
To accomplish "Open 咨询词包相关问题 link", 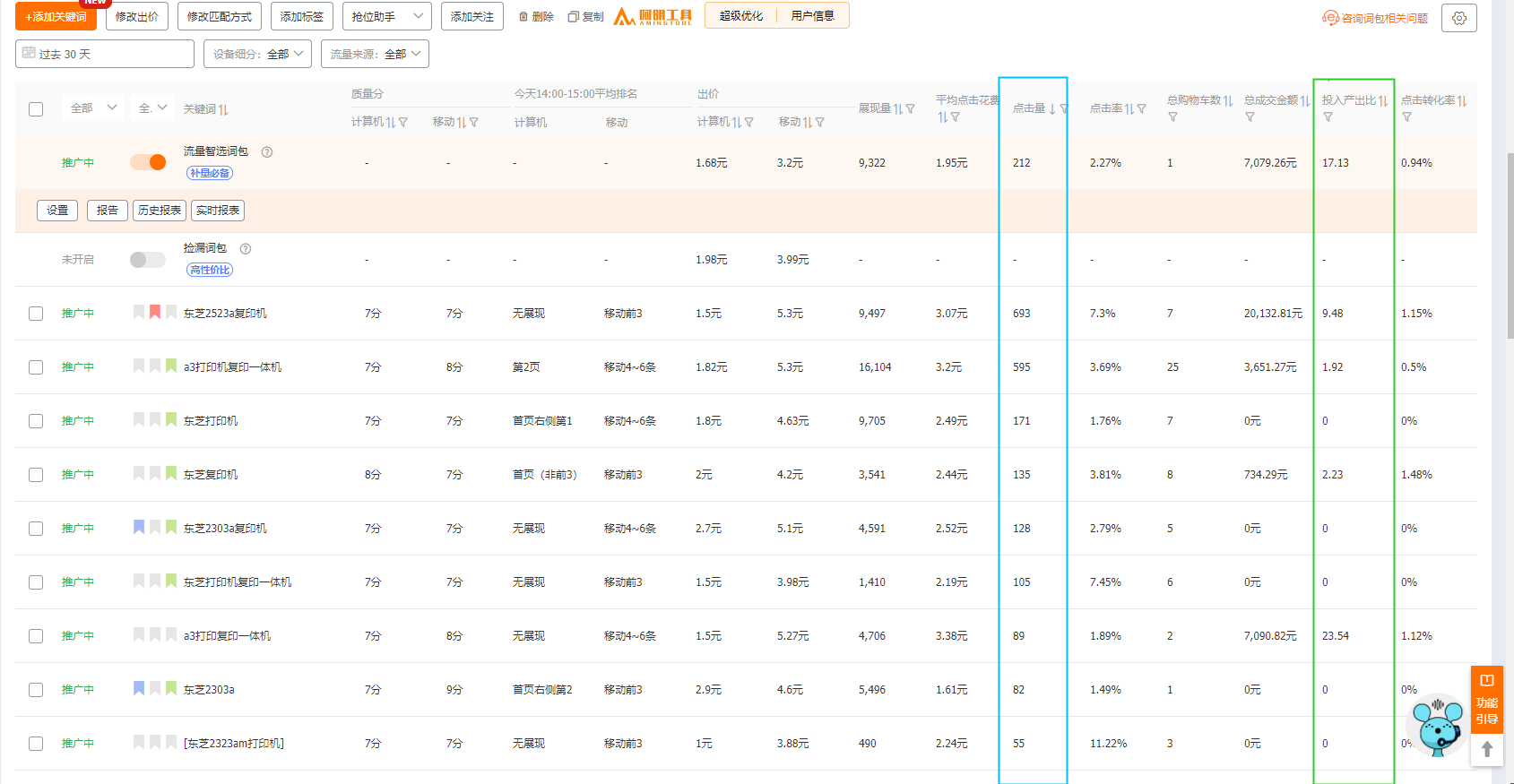I will point(1376,18).
